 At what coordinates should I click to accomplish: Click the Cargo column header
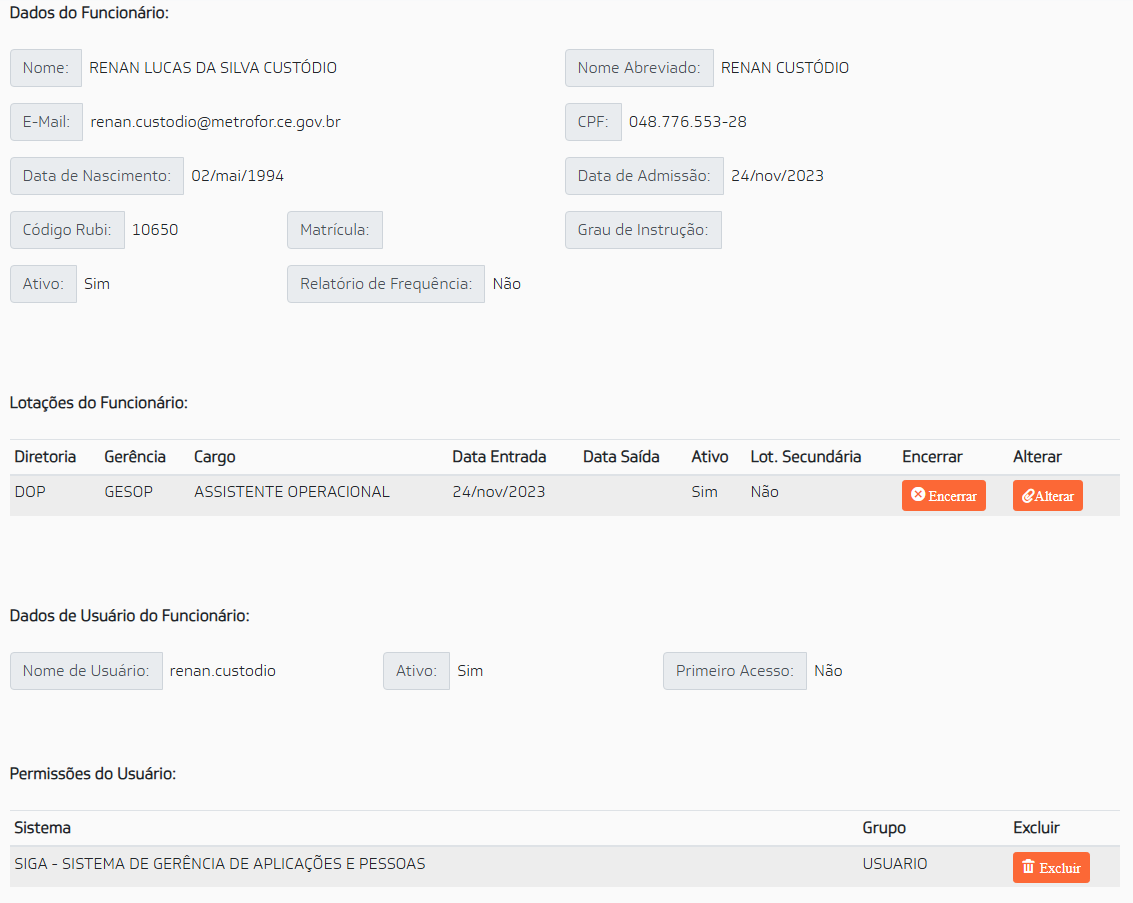[215, 457]
